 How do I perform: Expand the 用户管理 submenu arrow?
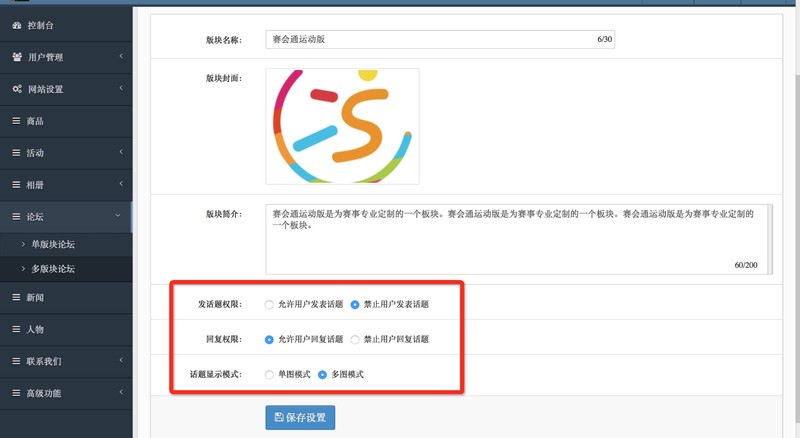pyautogui.click(x=121, y=56)
